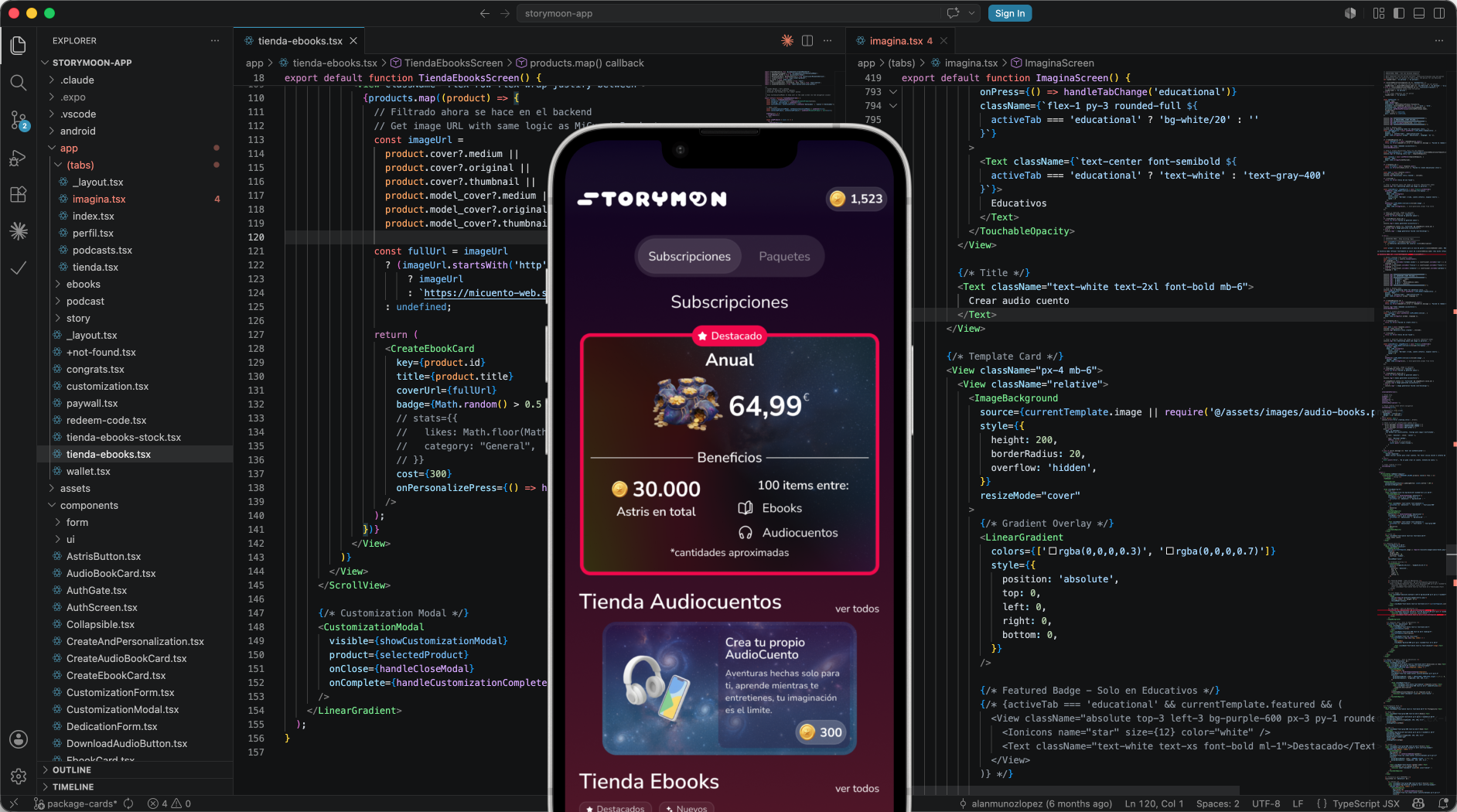Open Source Control view with badge 2
Image resolution: width=1457 pixels, height=812 pixels.
(19, 120)
